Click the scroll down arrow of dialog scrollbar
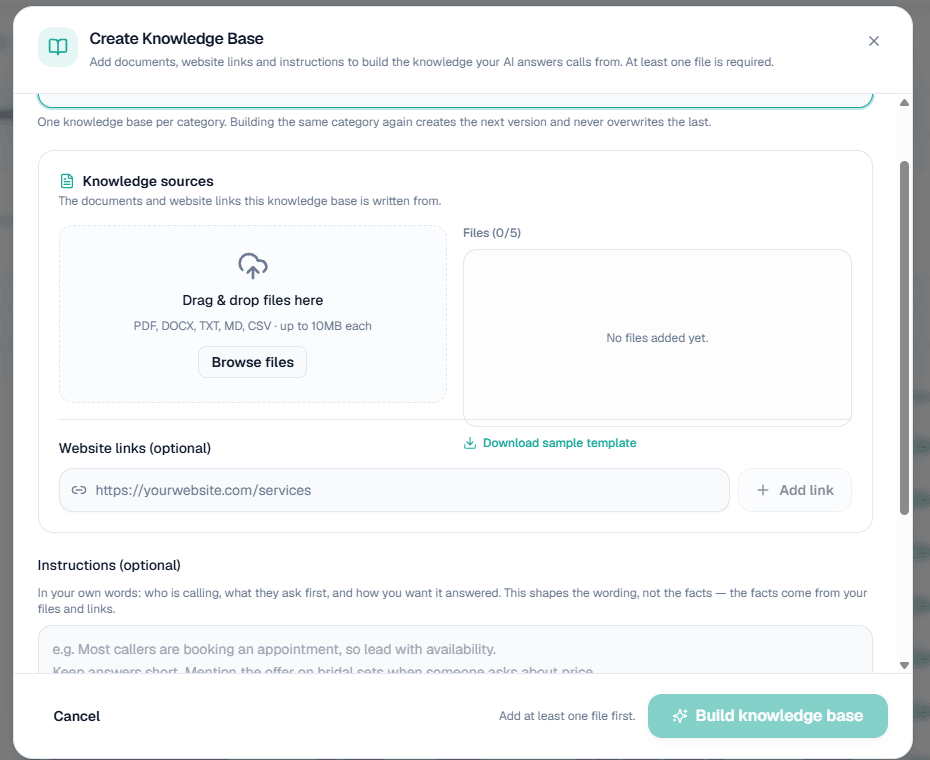 pyautogui.click(x=904, y=665)
